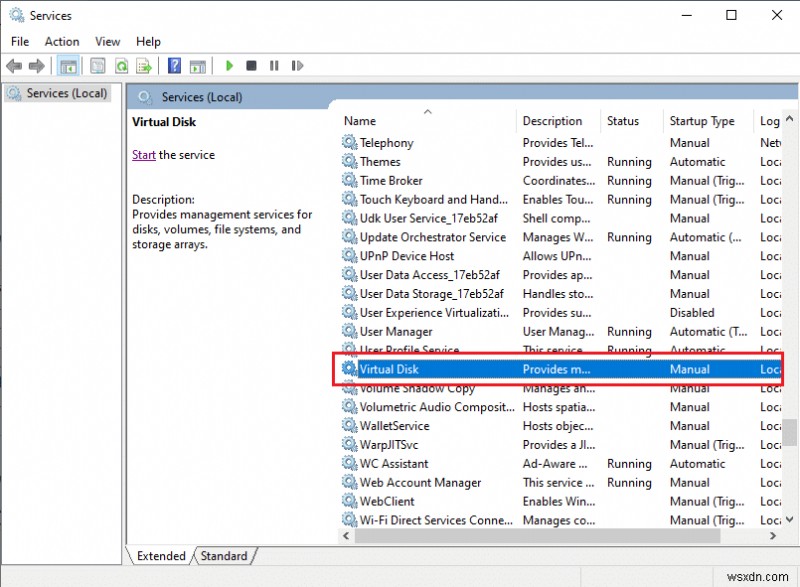Export the list using the export icon
800x587 pixels.
[145, 66]
